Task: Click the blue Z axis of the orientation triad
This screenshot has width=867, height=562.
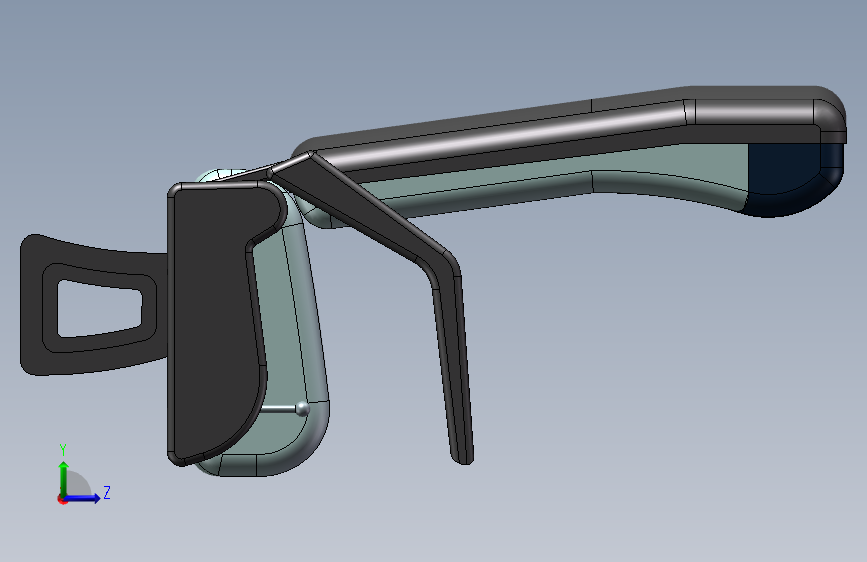Action: tap(83, 498)
